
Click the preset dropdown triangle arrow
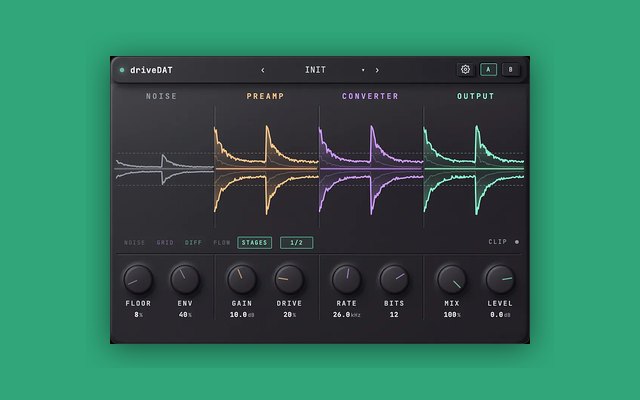coord(363,70)
